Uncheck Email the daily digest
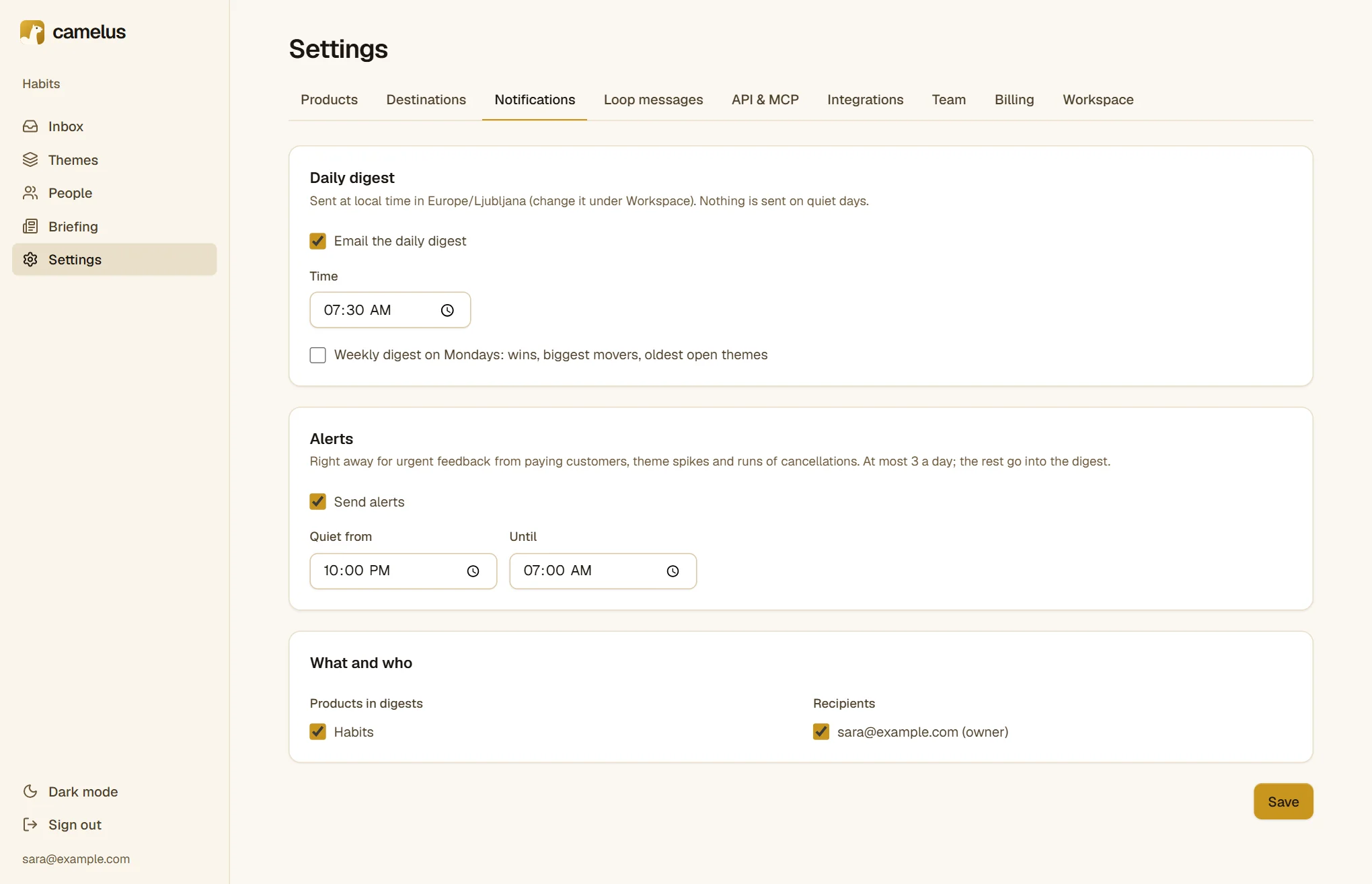This screenshot has height=884, width=1372. coord(317,241)
